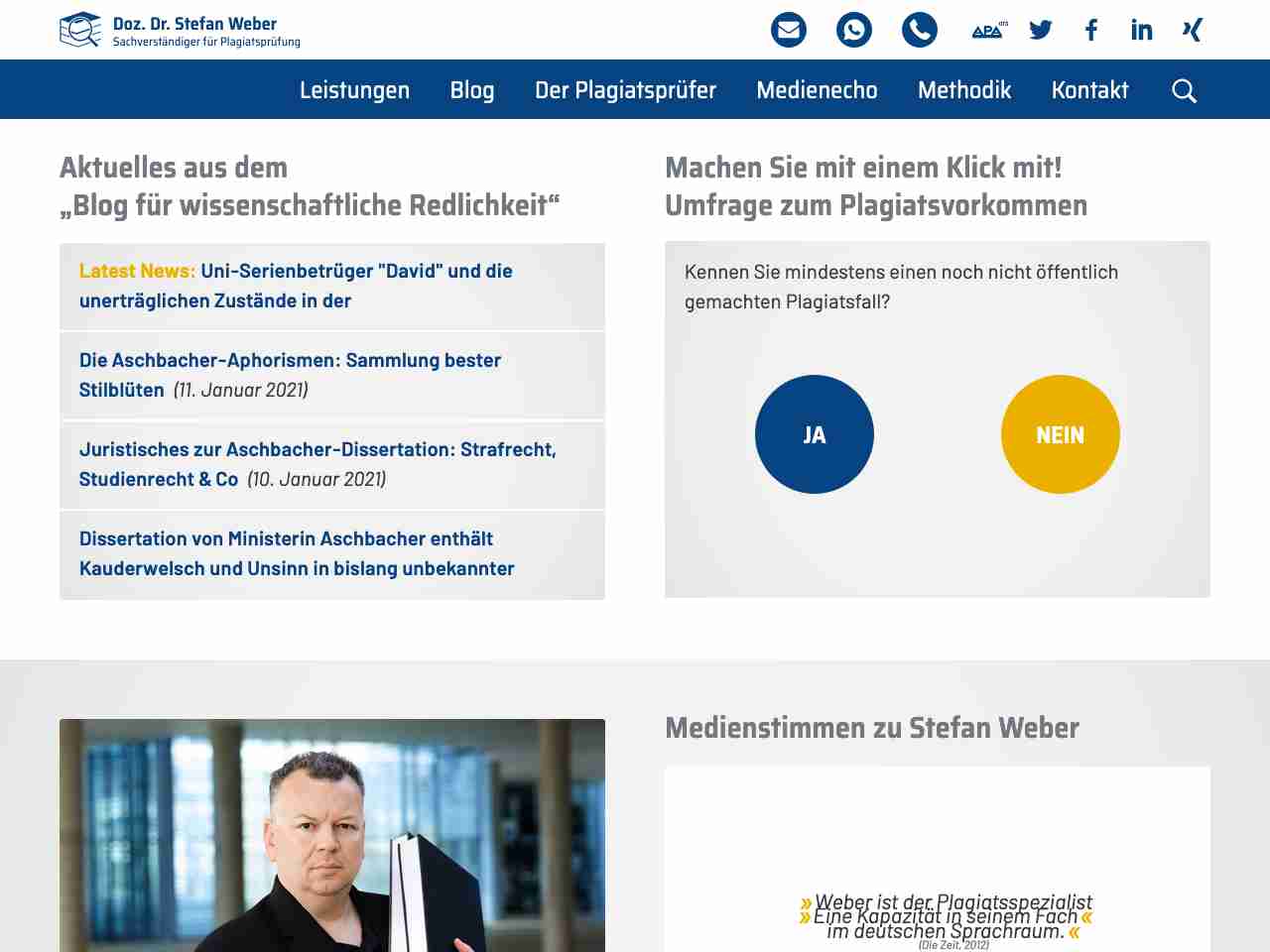1270x952 pixels.
Task: Open search with the magnifier icon
Action: 1184,90
